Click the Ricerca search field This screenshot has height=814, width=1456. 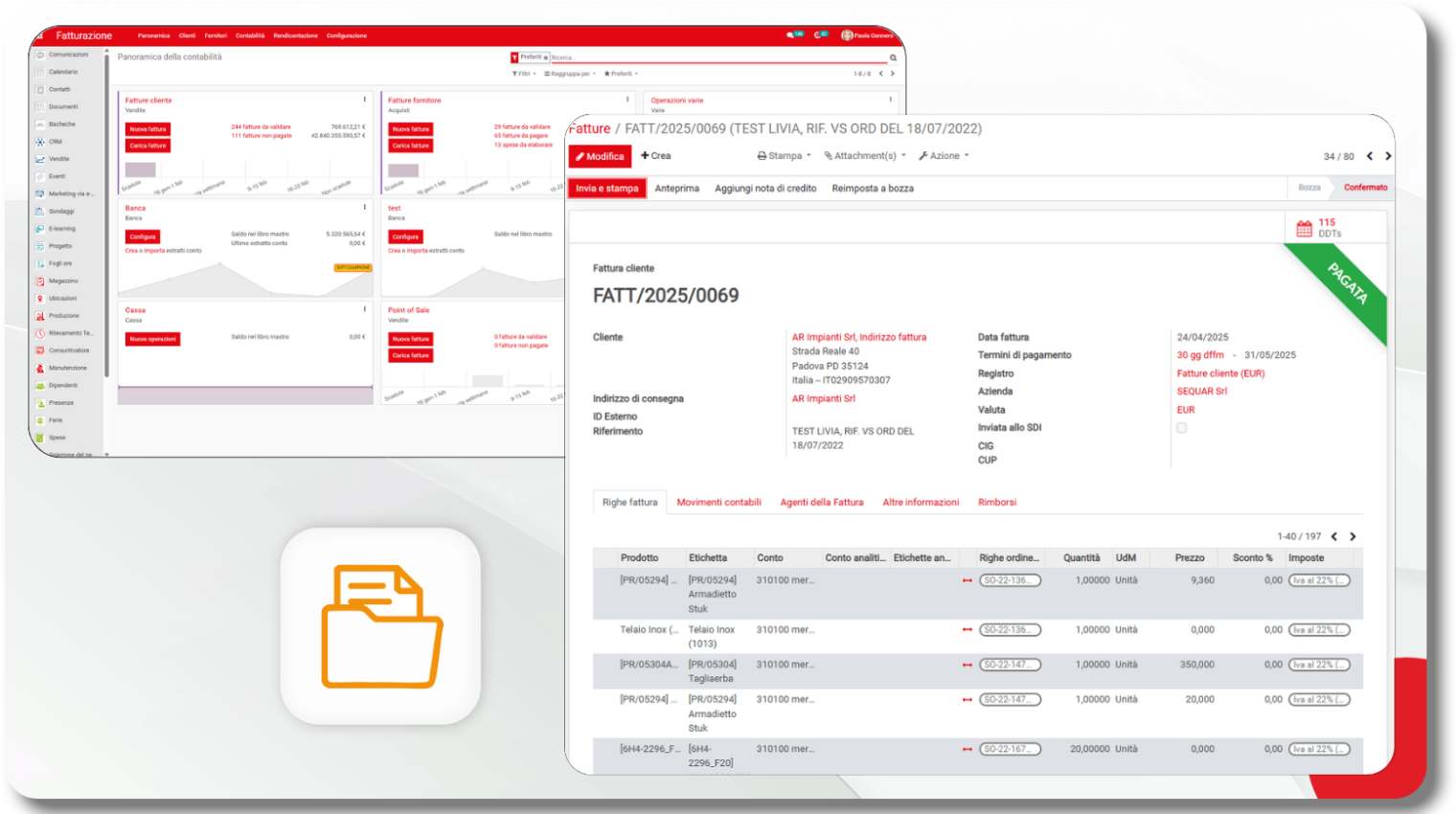tap(718, 57)
